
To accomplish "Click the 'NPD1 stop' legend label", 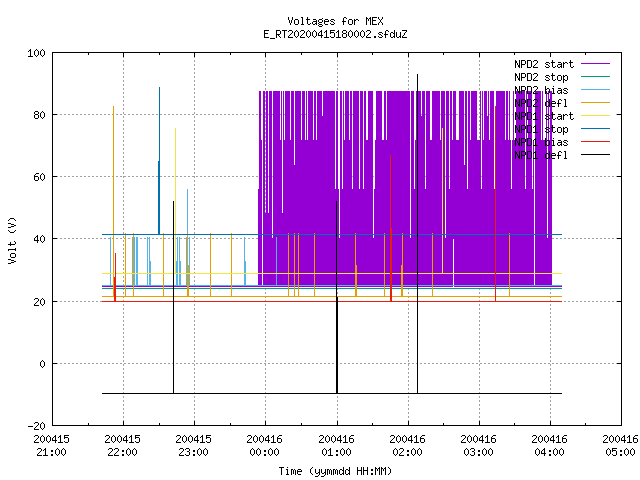I will (x=541, y=129).
